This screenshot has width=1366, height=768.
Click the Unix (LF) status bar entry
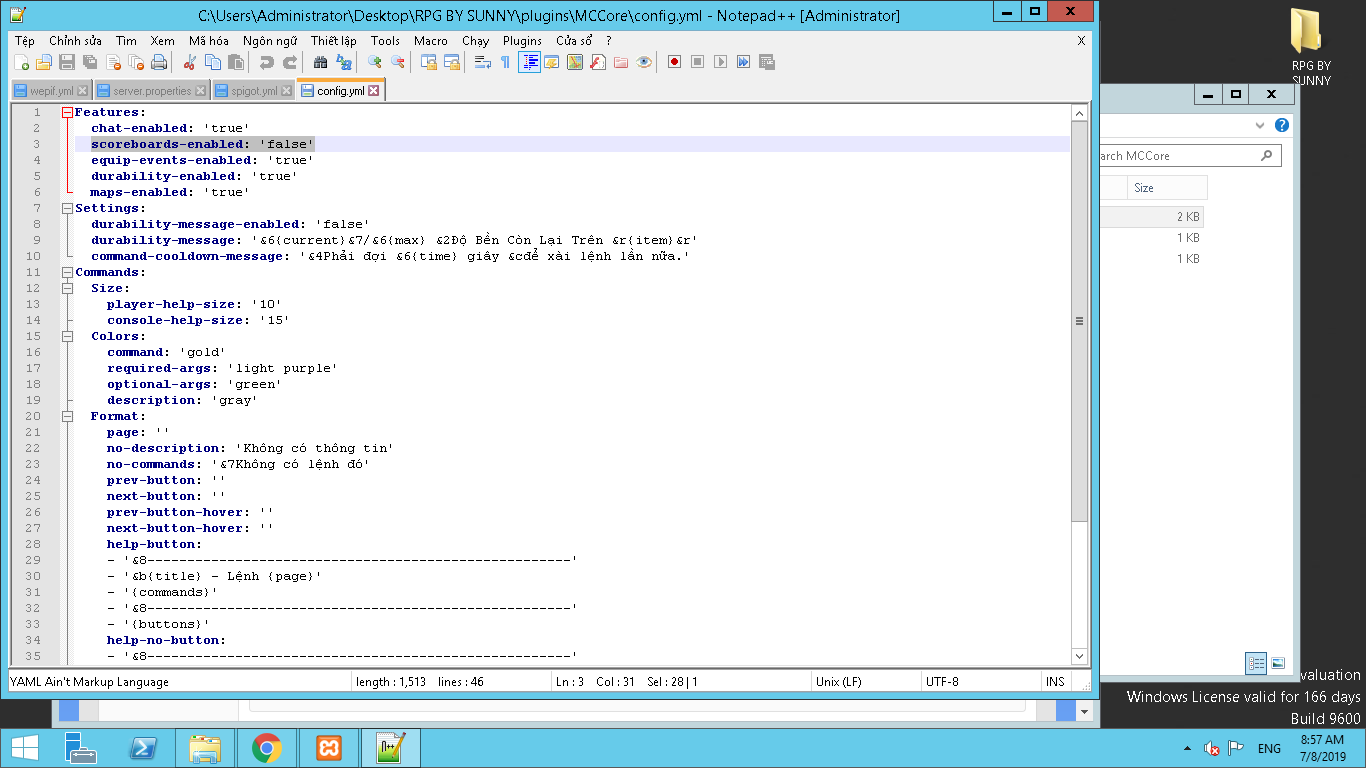pyautogui.click(x=838, y=682)
